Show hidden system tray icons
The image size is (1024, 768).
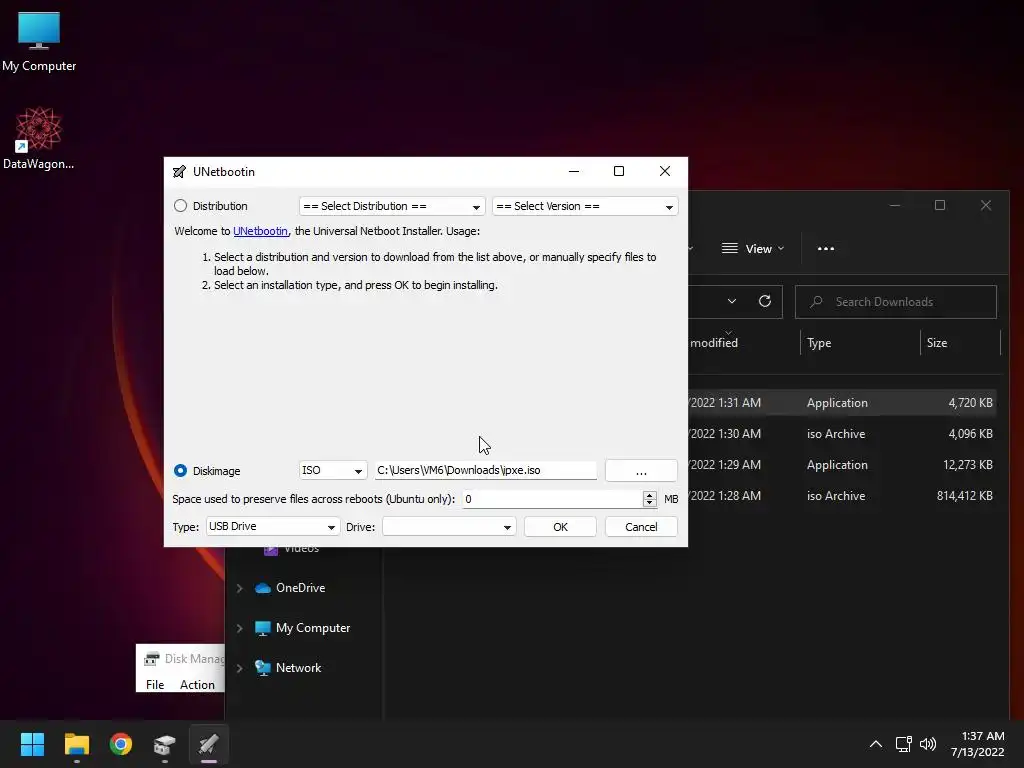coord(876,744)
